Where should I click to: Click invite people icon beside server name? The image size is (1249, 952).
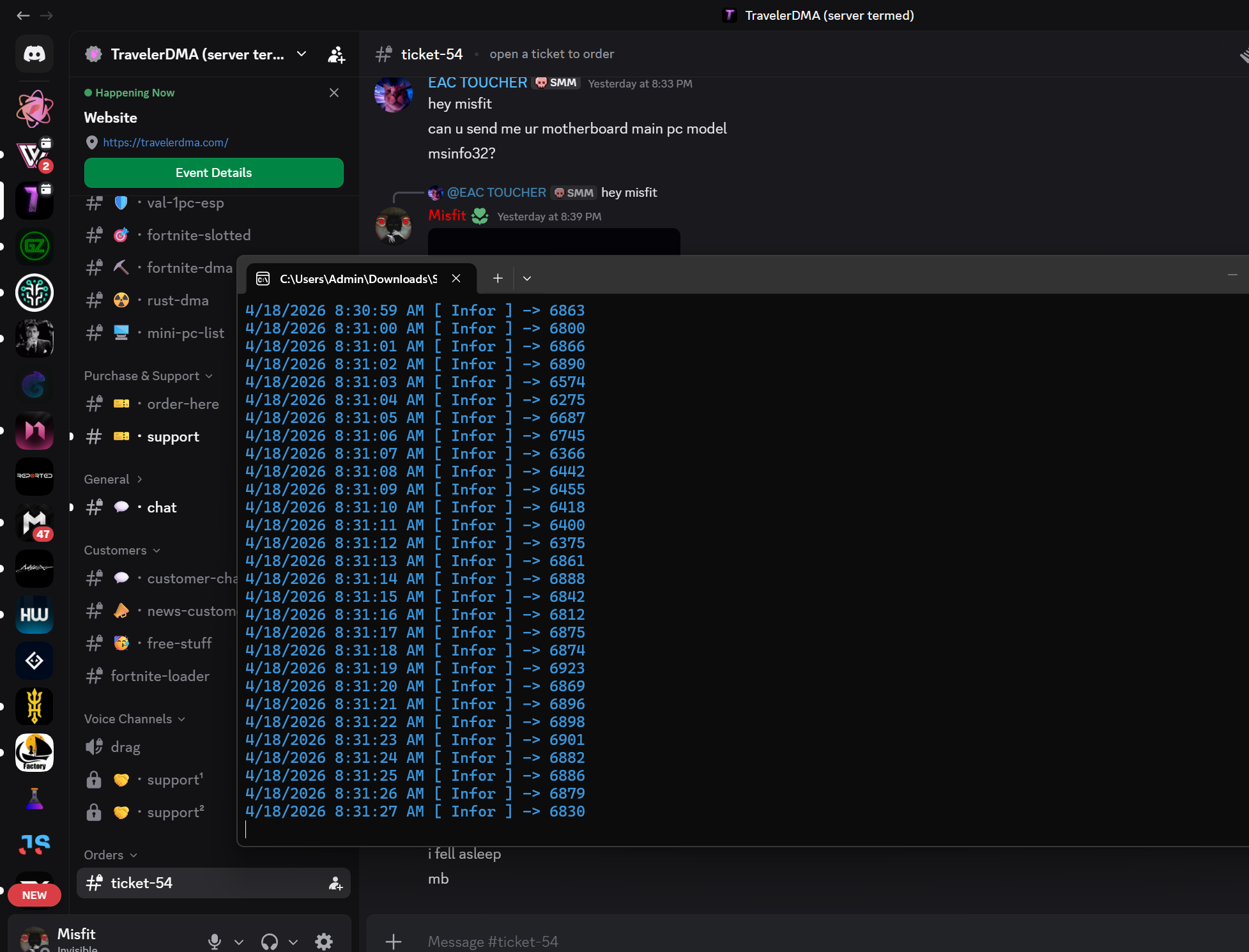click(336, 55)
